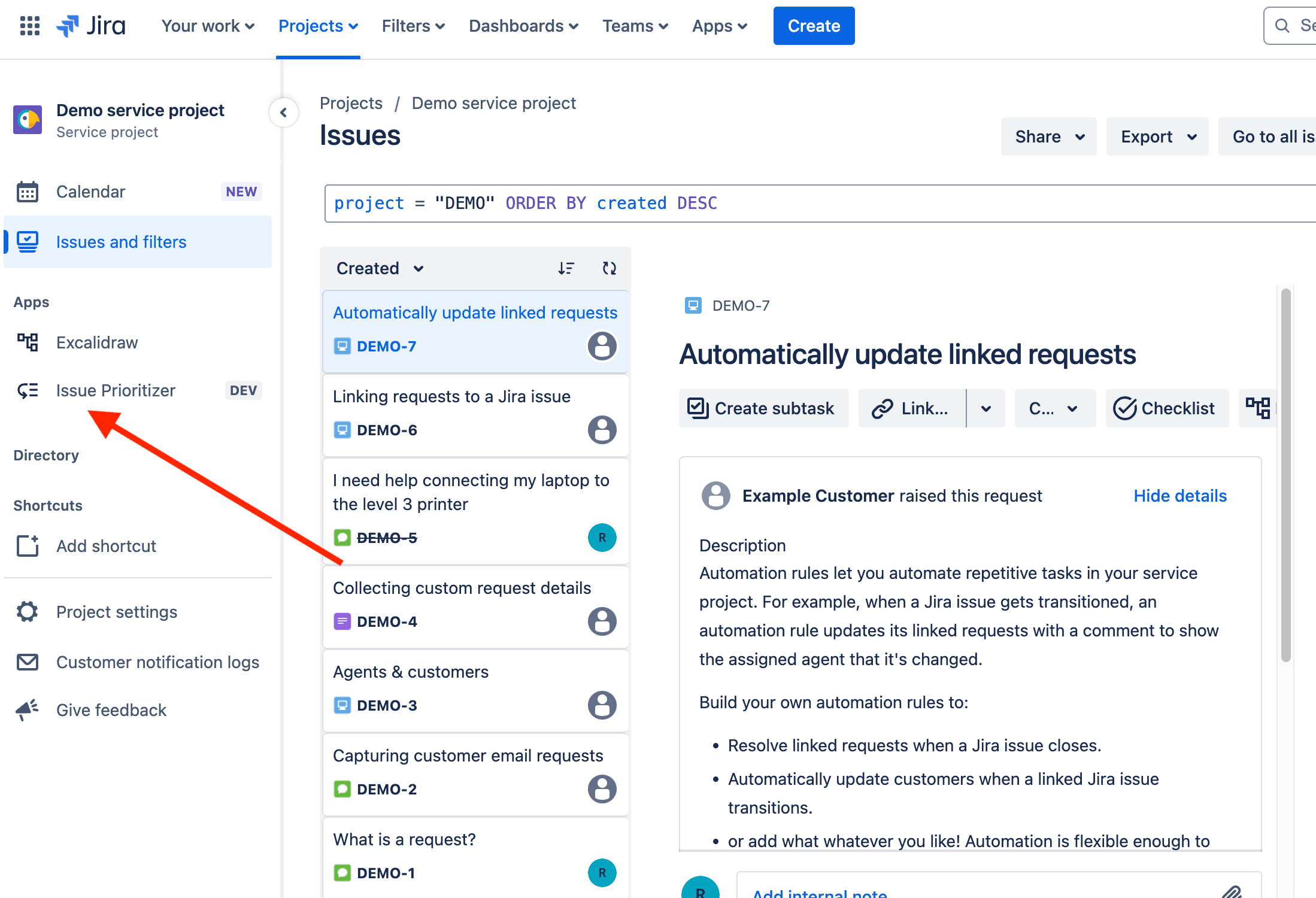Open the Created sort-by dropdown
Screen dimensions: 1316x898
click(x=380, y=268)
